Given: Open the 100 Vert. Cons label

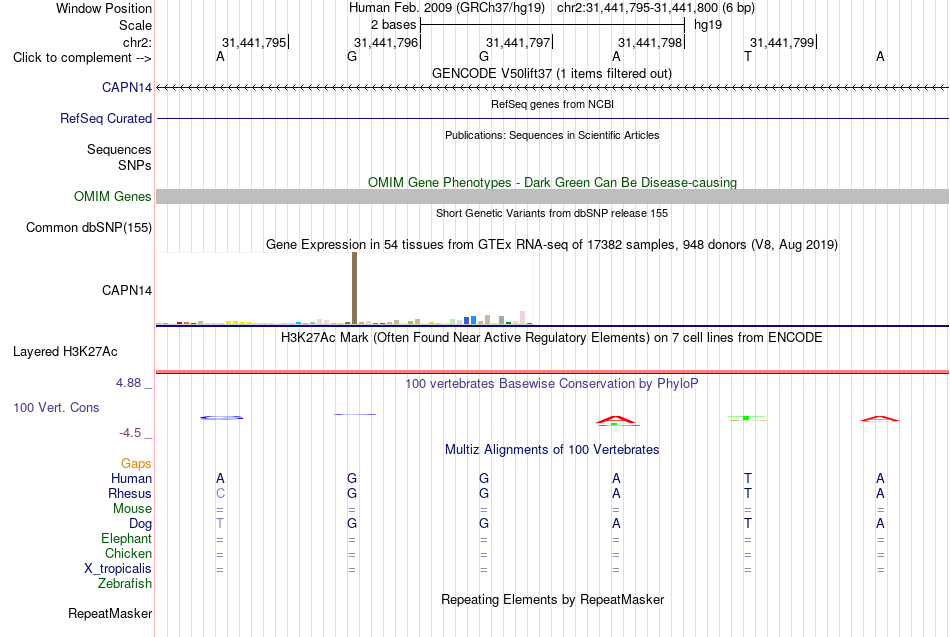Looking at the screenshot, I should click(x=56, y=407).
